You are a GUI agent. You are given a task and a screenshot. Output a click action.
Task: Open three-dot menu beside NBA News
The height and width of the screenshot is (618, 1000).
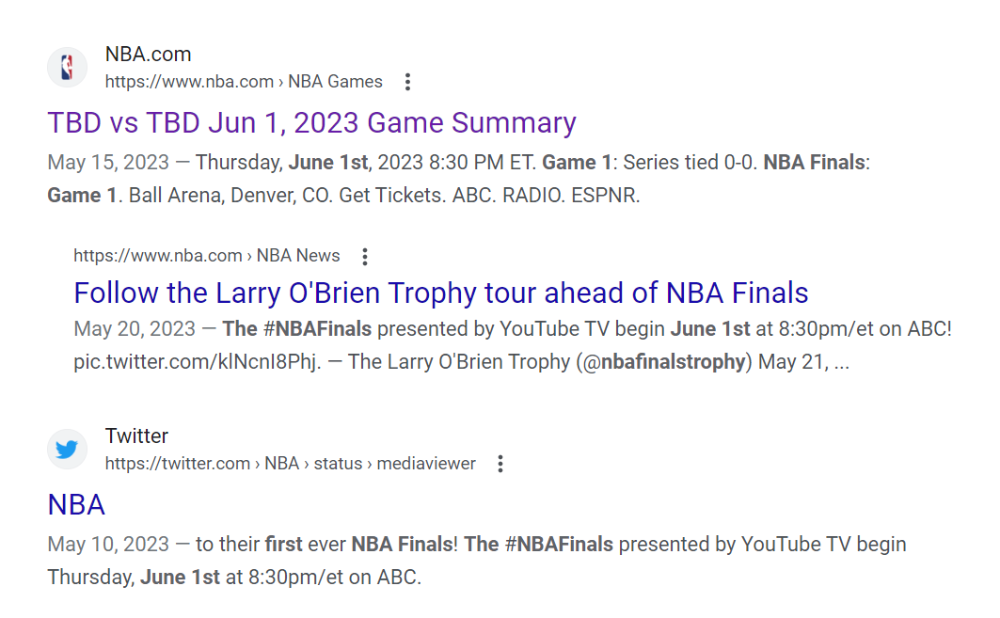tap(365, 256)
